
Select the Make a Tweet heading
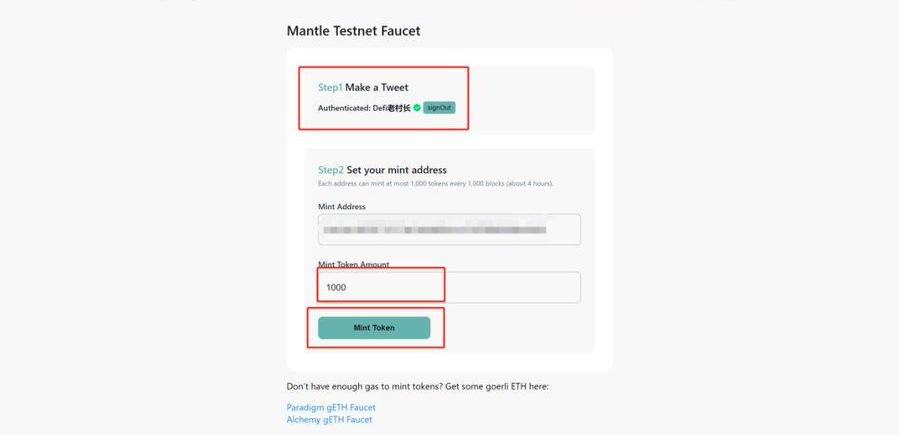[377, 88]
